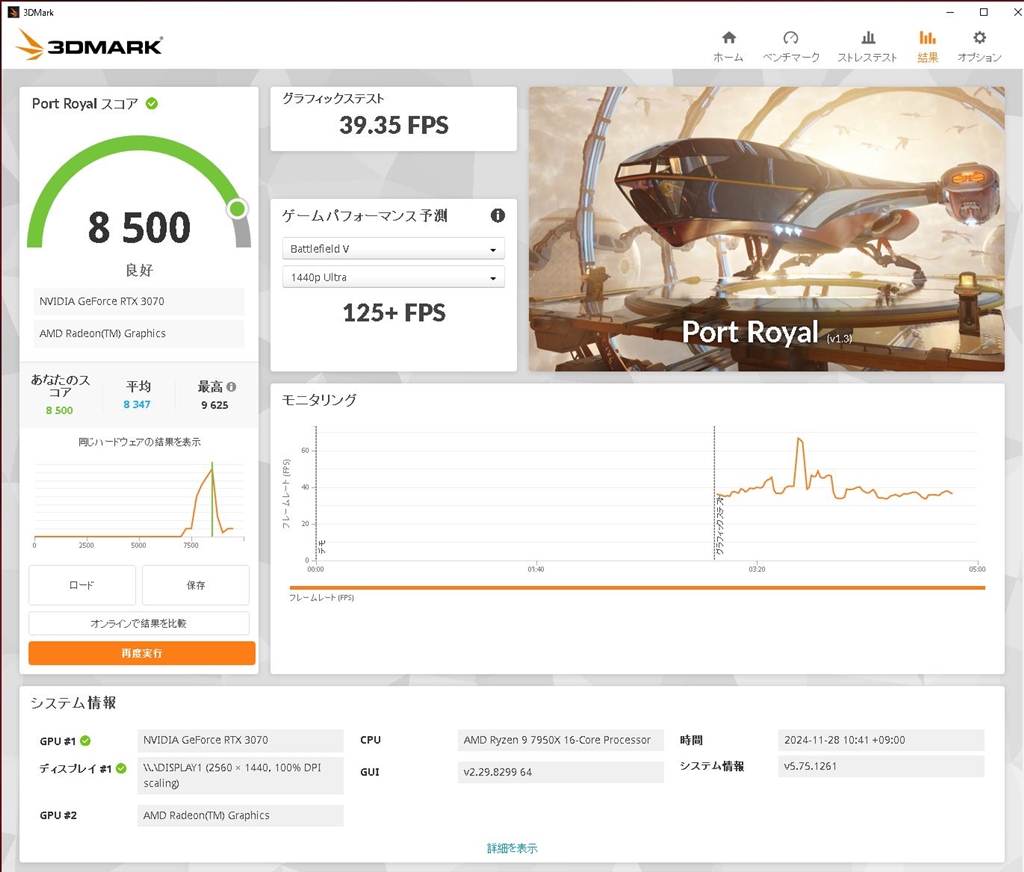This screenshot has height=872, width=1024.
Task: Click the v2.29.8299 64 GUI version field
Action: [560, 772]
